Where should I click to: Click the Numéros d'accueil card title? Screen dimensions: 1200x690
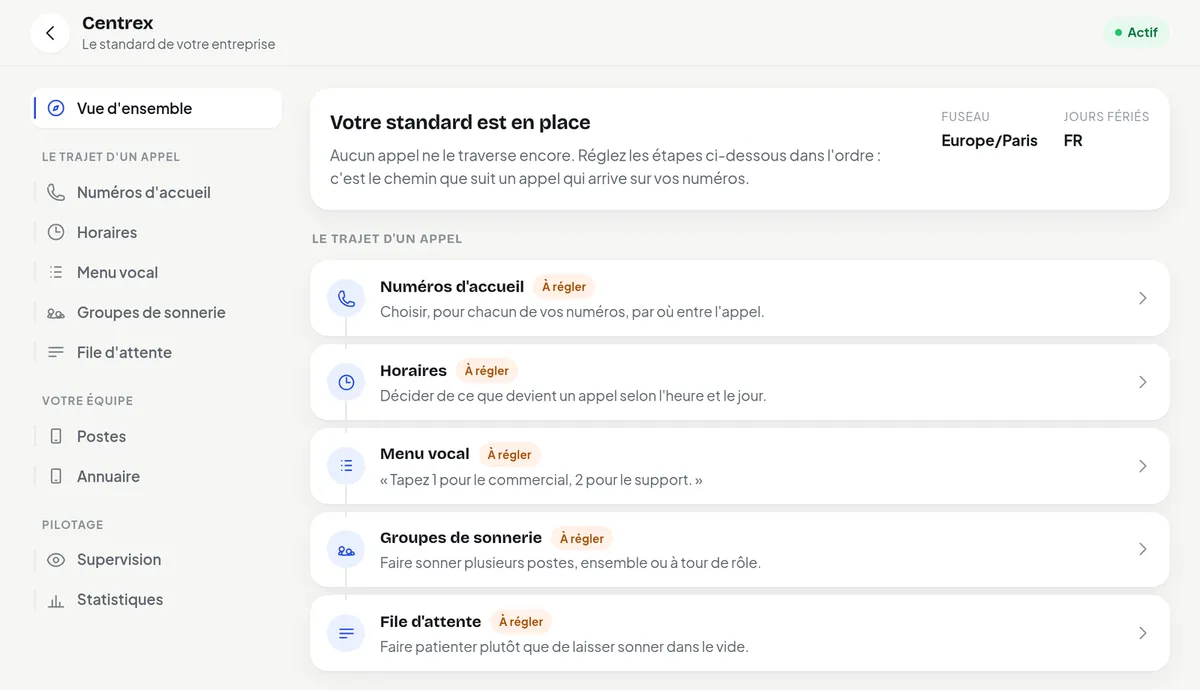(452, 286)
